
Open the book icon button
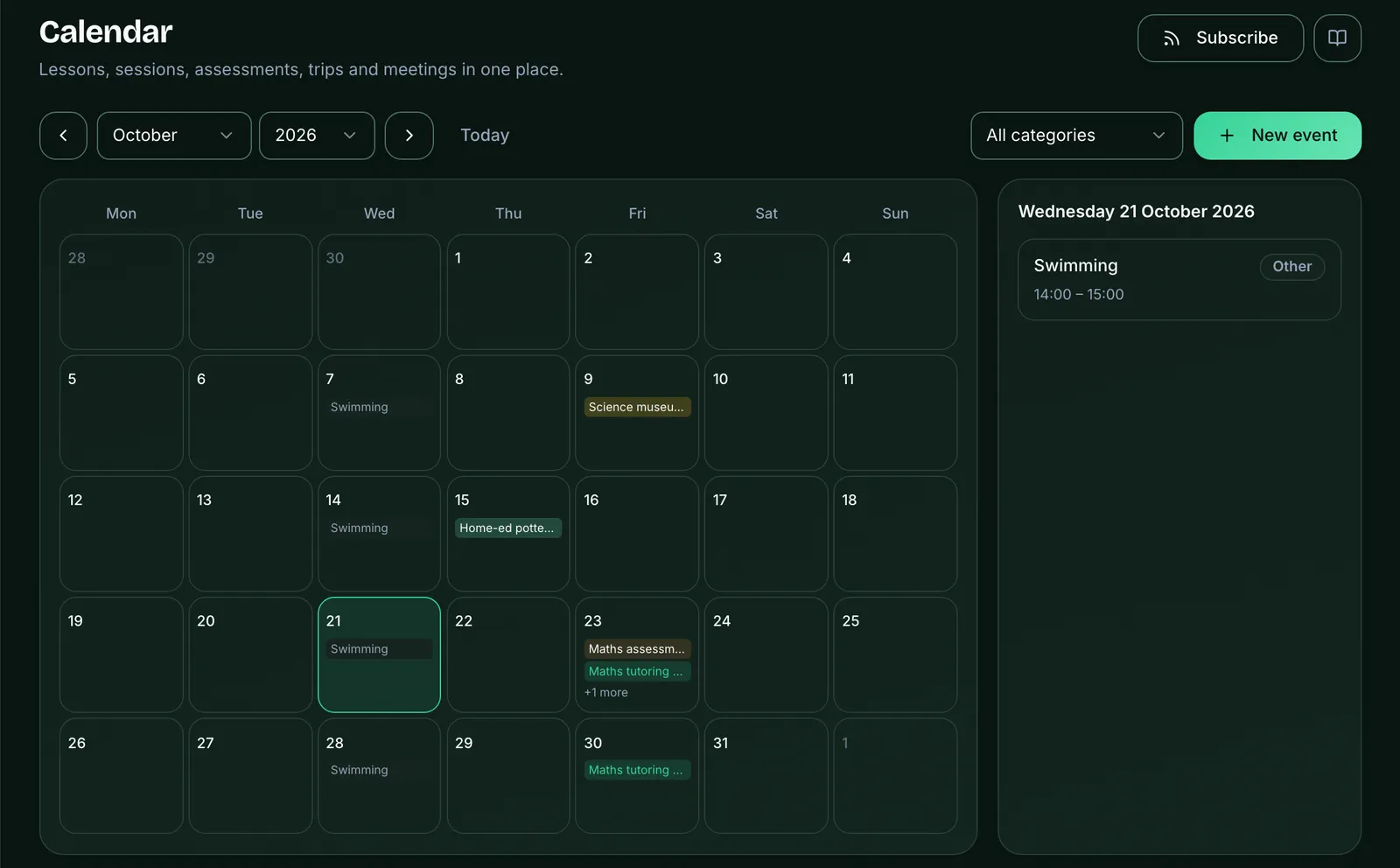click(1337, 38)
